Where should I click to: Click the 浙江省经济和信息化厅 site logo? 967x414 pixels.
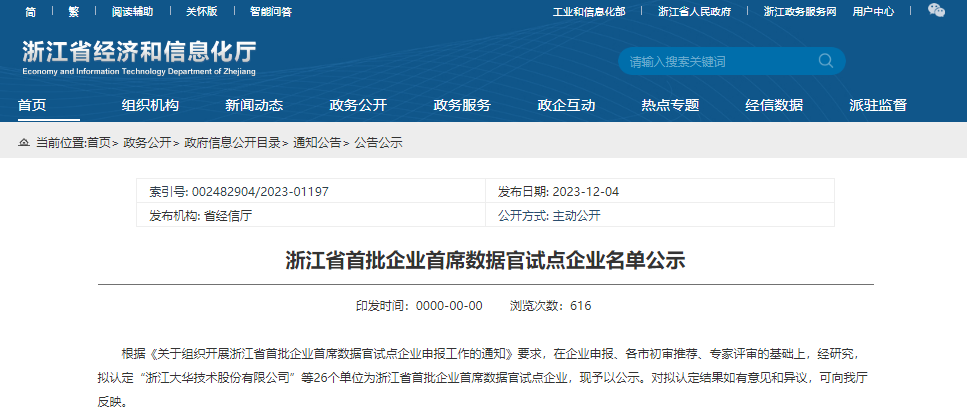139,58
